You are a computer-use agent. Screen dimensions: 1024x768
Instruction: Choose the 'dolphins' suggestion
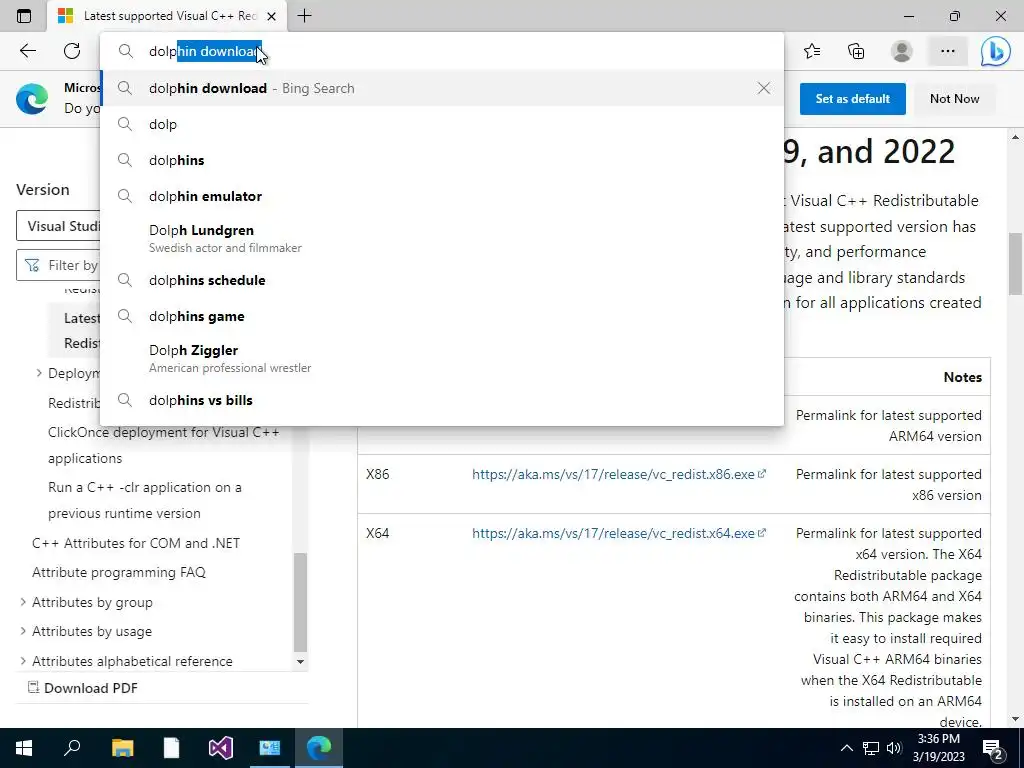point(442,160)
